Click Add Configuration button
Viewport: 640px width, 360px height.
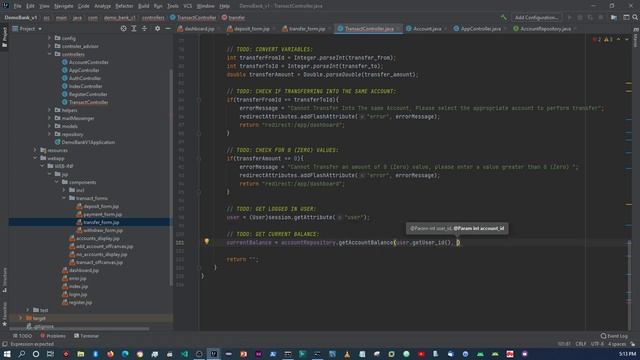(x=536, y=18)
